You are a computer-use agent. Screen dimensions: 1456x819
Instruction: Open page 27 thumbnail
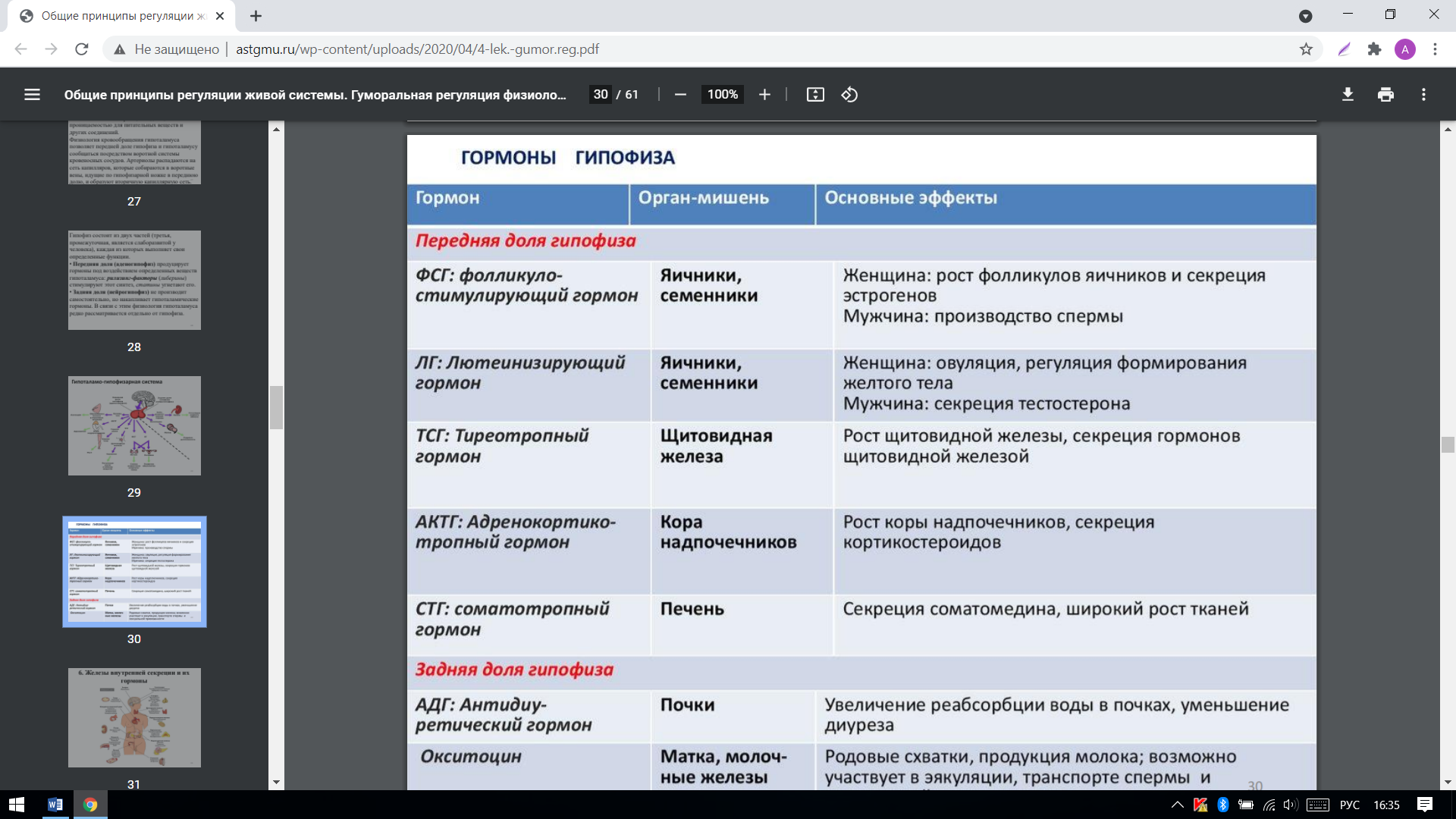click(134, 152)
